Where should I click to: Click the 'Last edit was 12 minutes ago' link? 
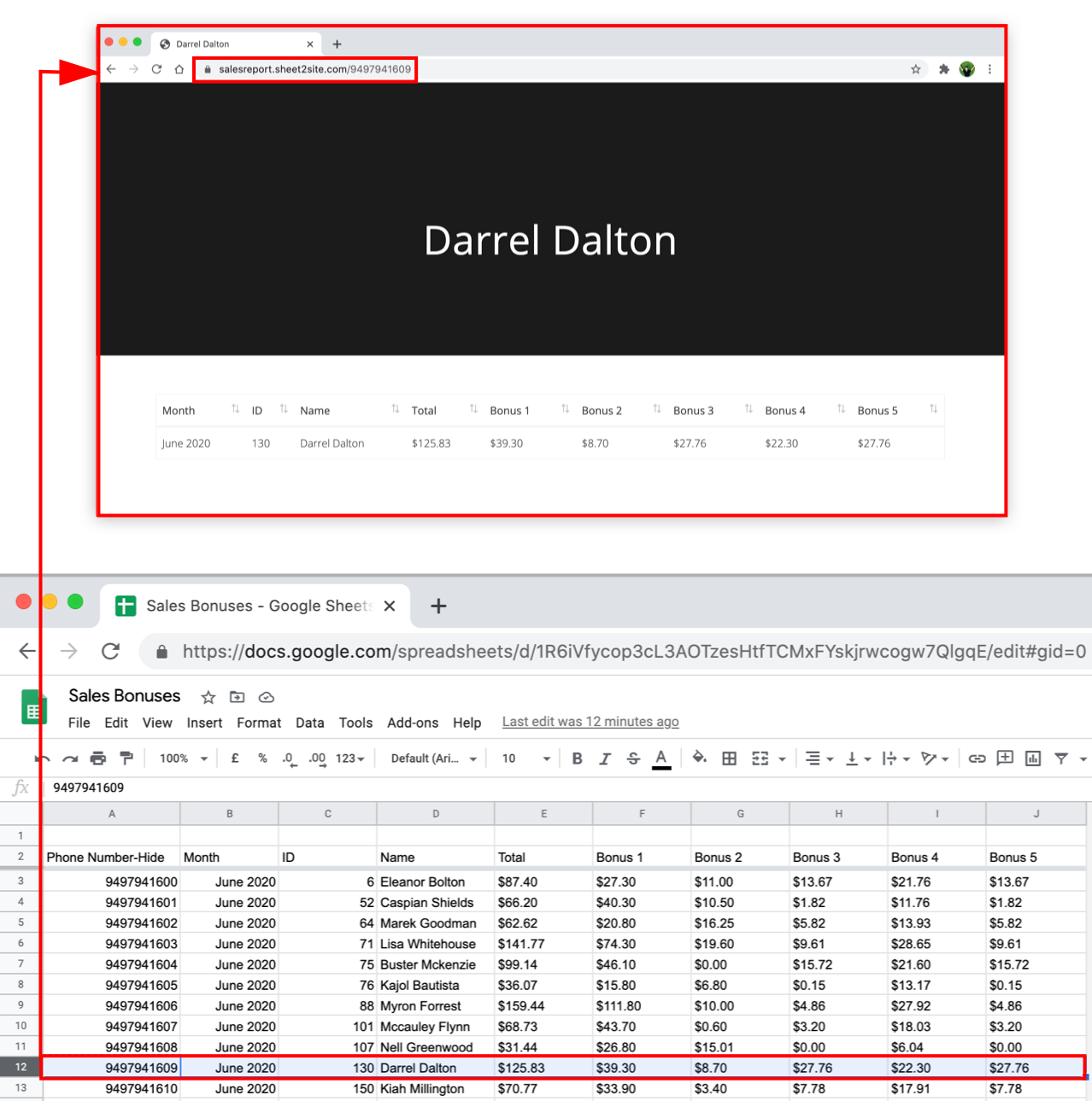[590, 722]
